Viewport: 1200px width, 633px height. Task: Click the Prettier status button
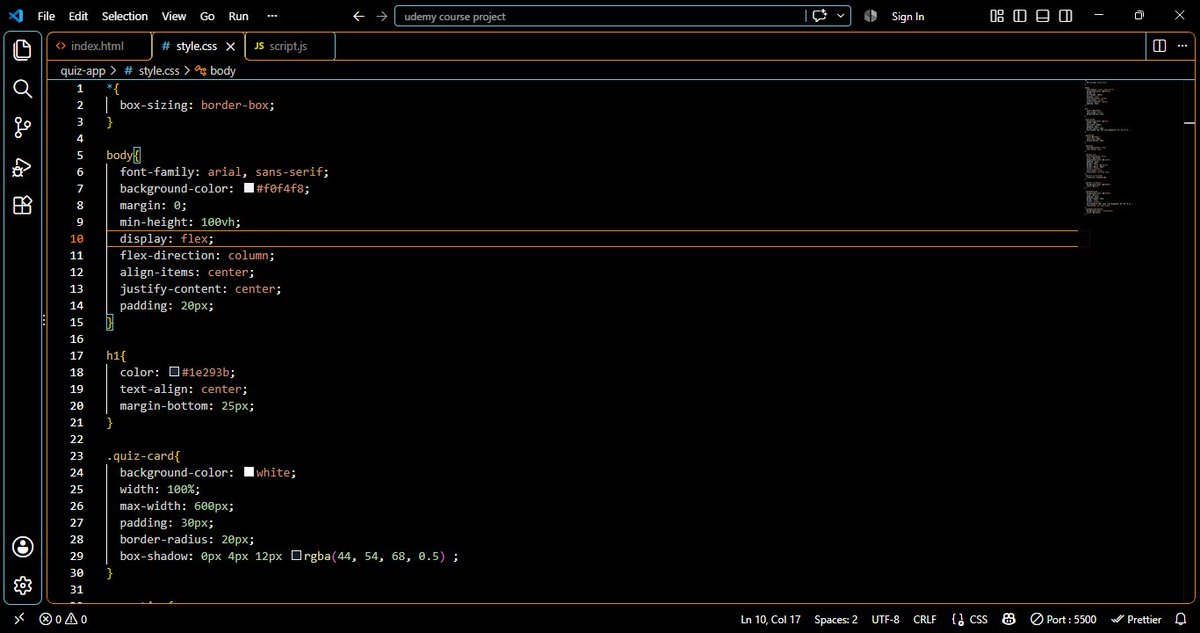[x=1137, y=619]
